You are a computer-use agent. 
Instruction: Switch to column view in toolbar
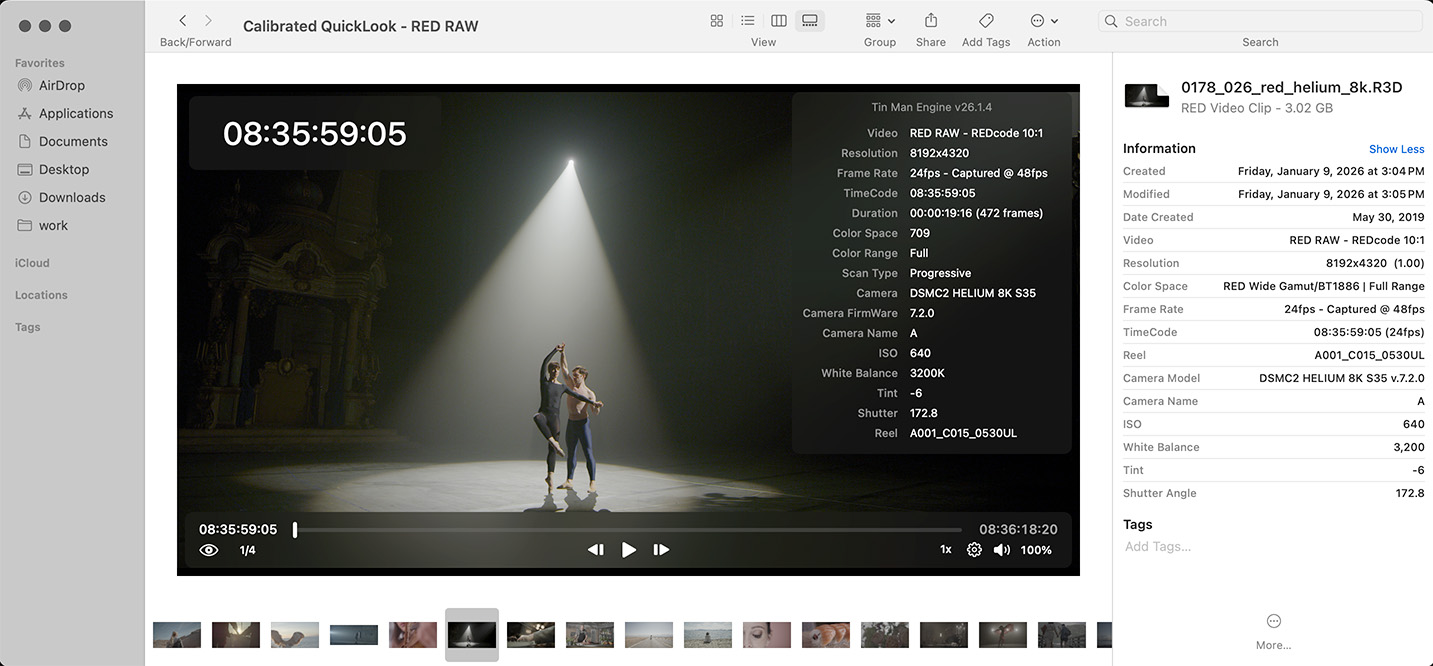click(x=779, y=21)
